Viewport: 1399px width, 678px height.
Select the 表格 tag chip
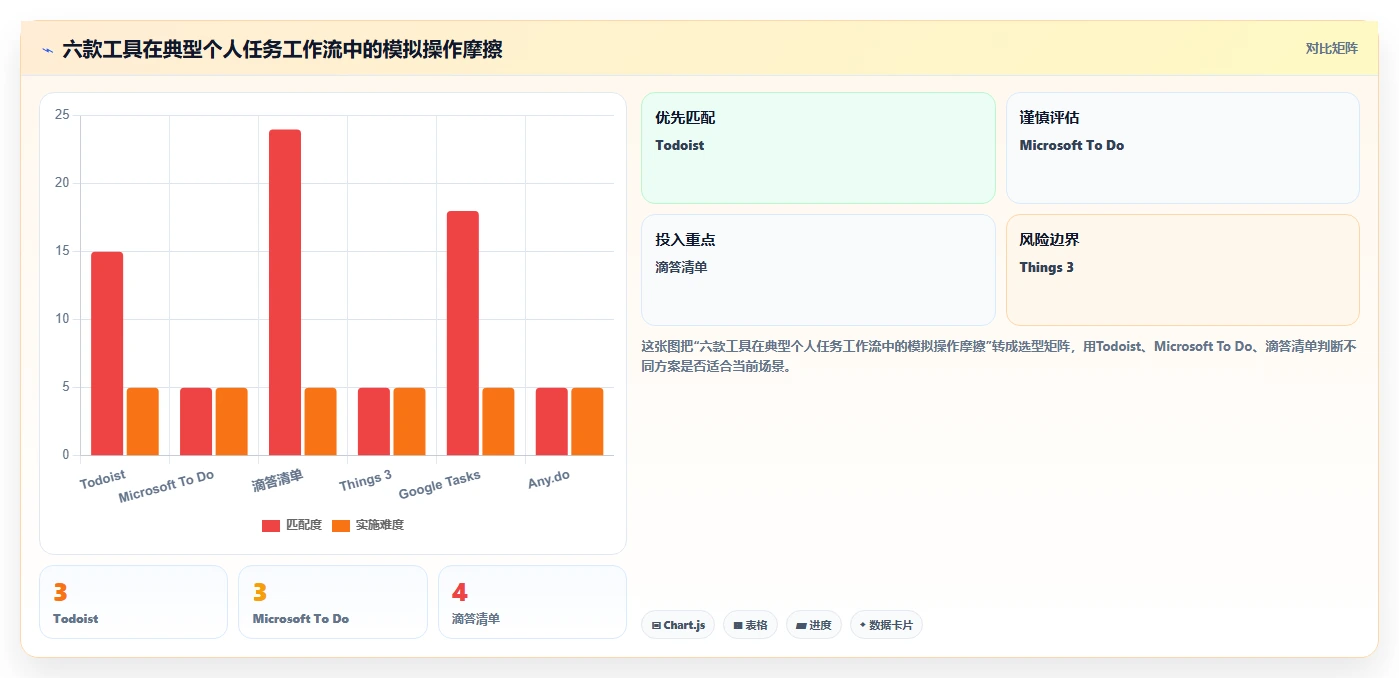pos(751,625)
